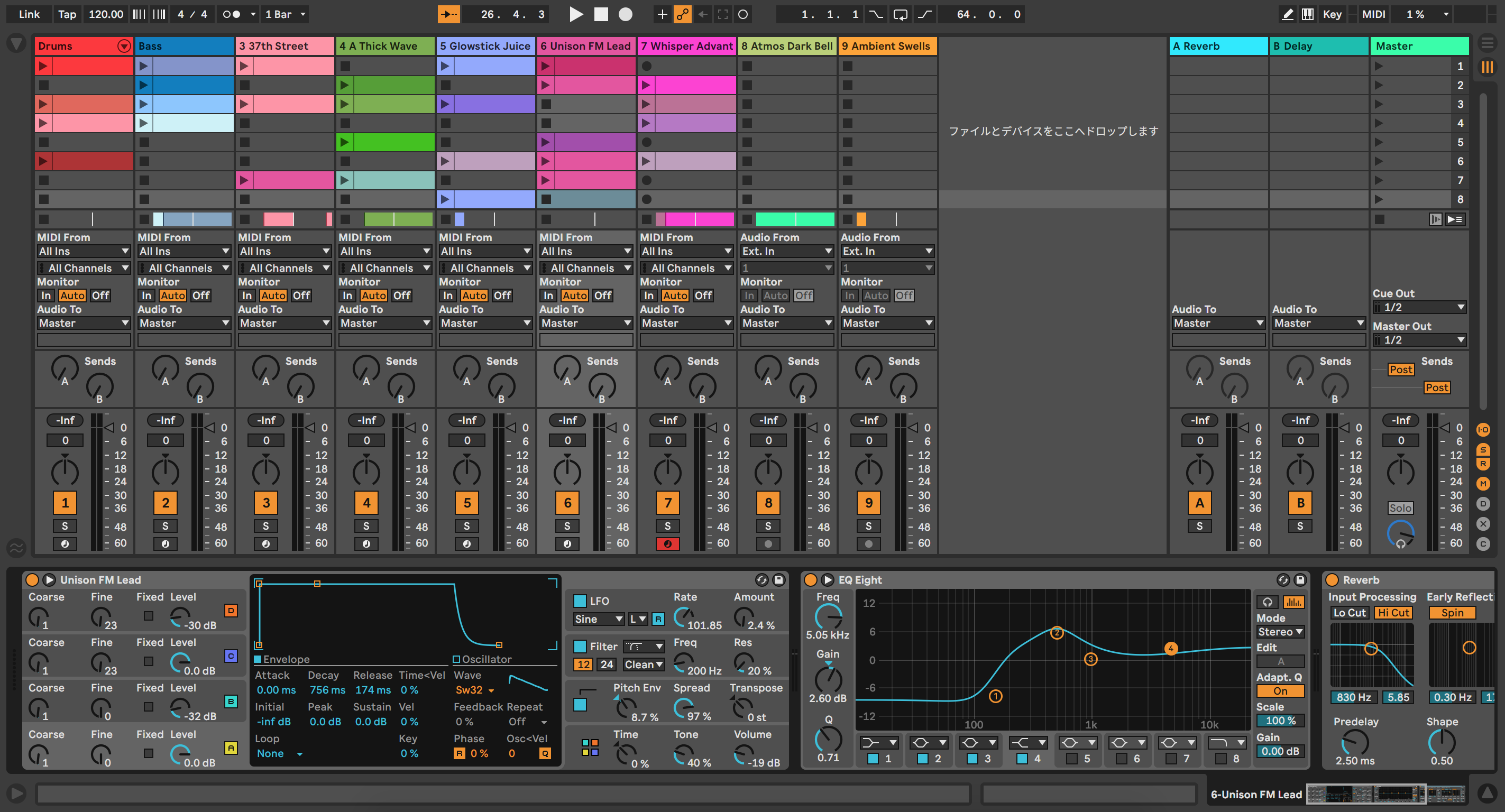Click Tap to set the tempo
Viewport: 1505px width, 812px height.
click(x=67, y=14)
